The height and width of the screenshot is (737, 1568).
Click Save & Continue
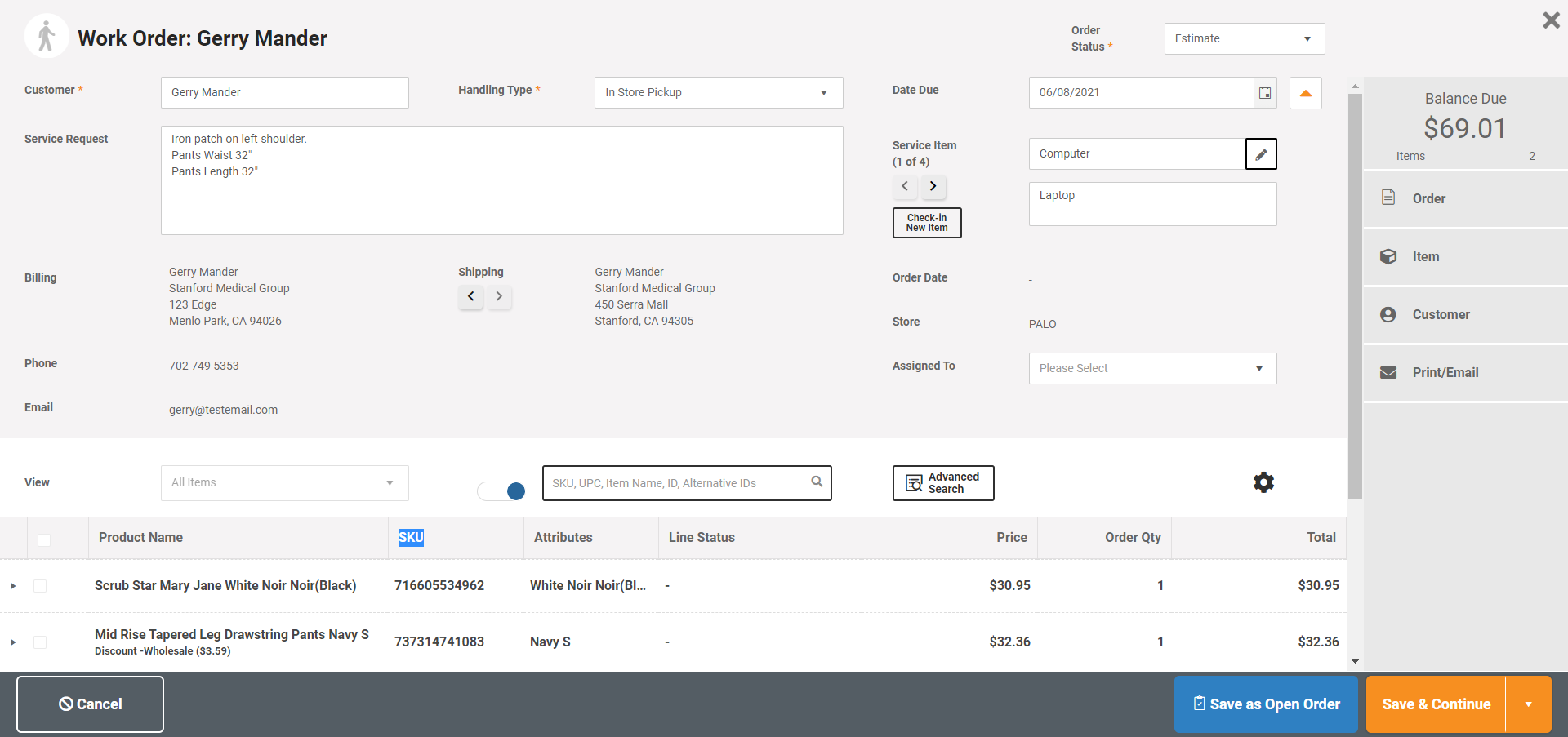point(1436,704)
